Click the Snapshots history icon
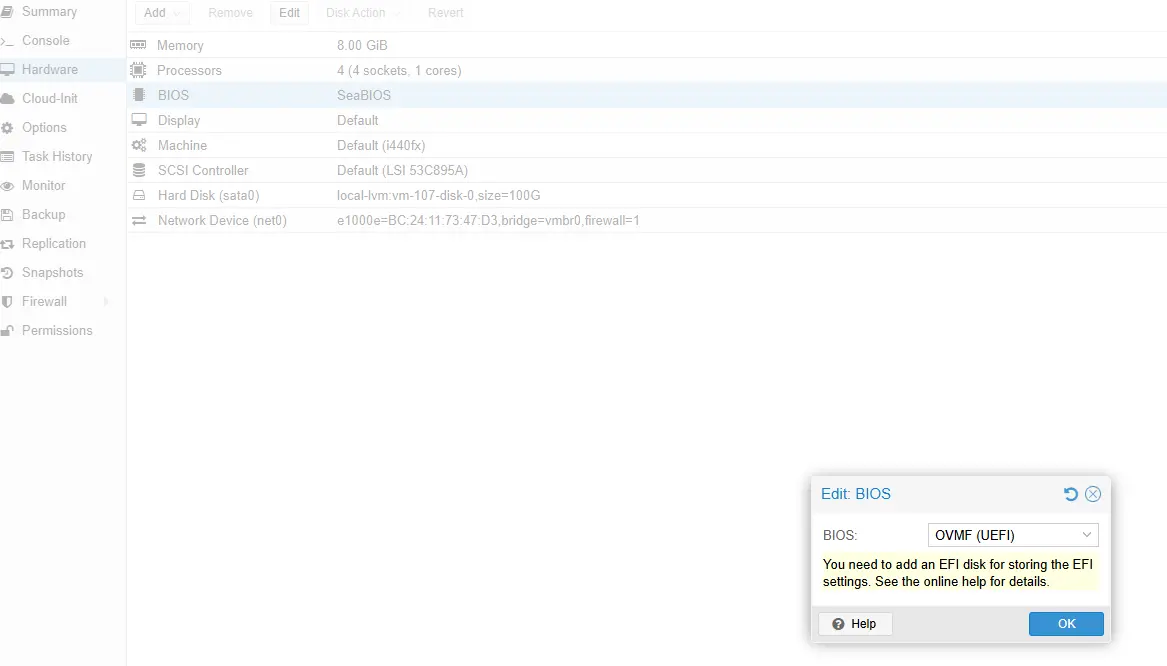Screen dimensions: 1167x666 pyautogui.click(x=8, y=273)
